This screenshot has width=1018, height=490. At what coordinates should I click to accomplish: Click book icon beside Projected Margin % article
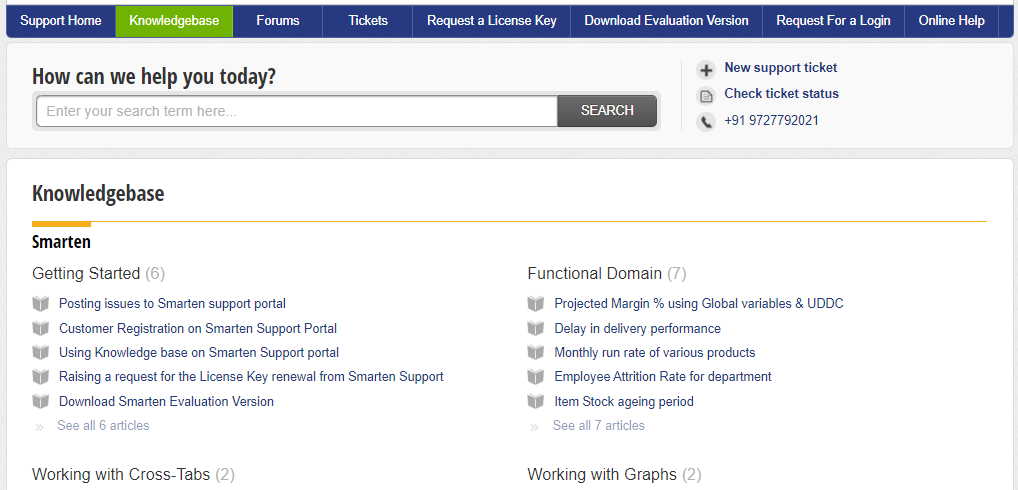click(x=536, y=304)
